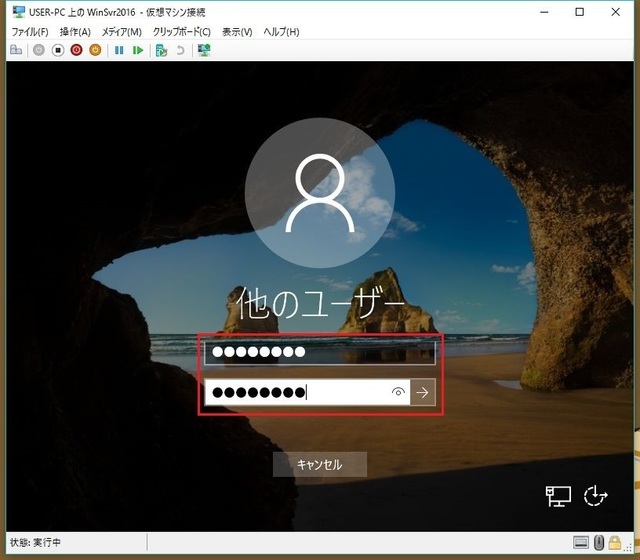Open the 操作(A) menu
Screen dimensions: 640x560
coord(75,32)
